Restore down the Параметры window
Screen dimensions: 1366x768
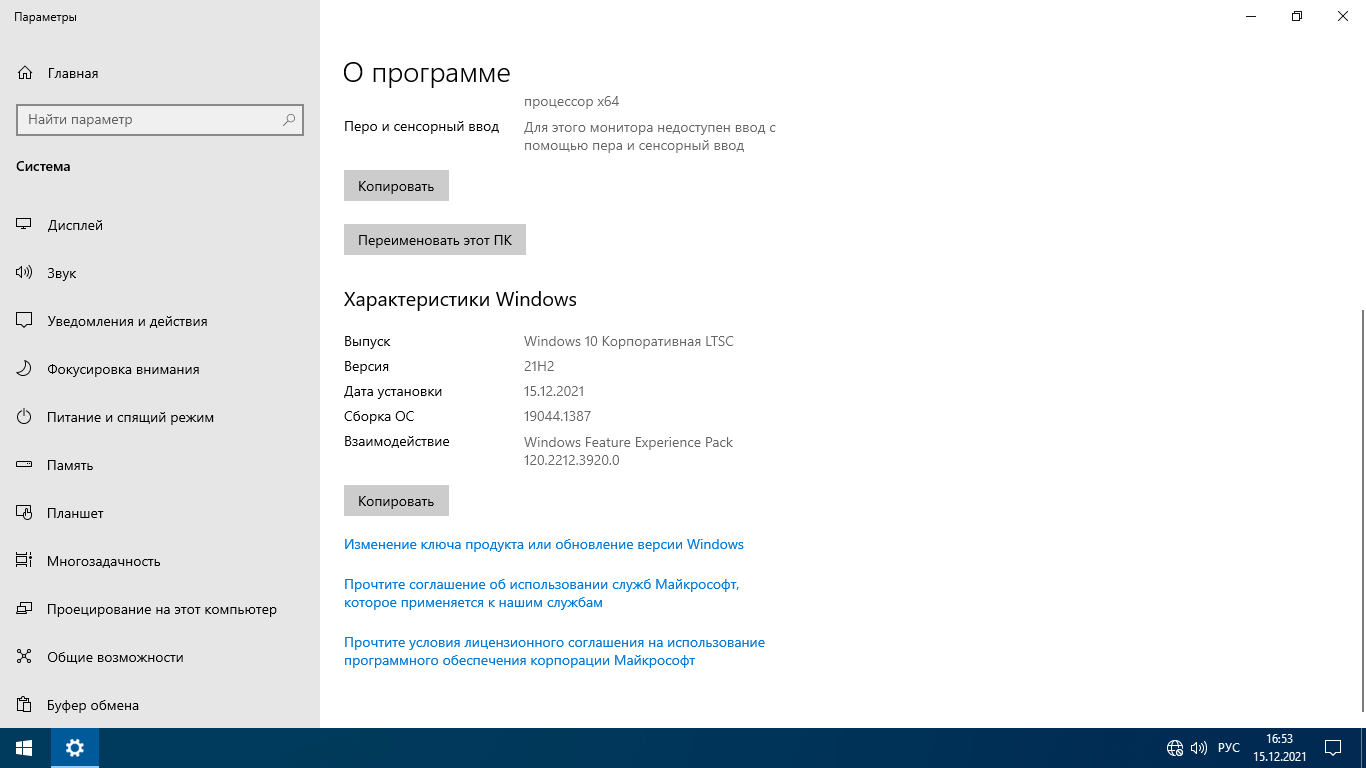pos(1297,16)
